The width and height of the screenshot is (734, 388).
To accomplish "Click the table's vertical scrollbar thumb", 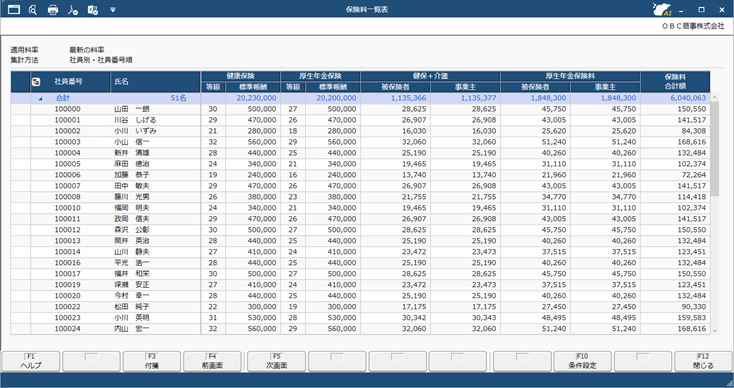I will [714, 149].
